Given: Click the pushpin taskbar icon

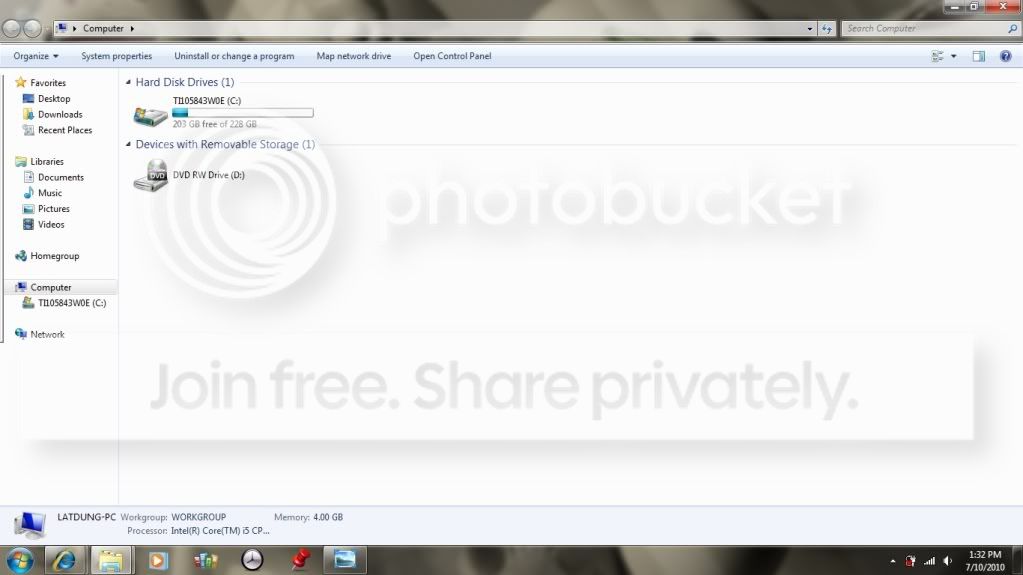Looking at the screenshot, I should click(x=300, y=559).
